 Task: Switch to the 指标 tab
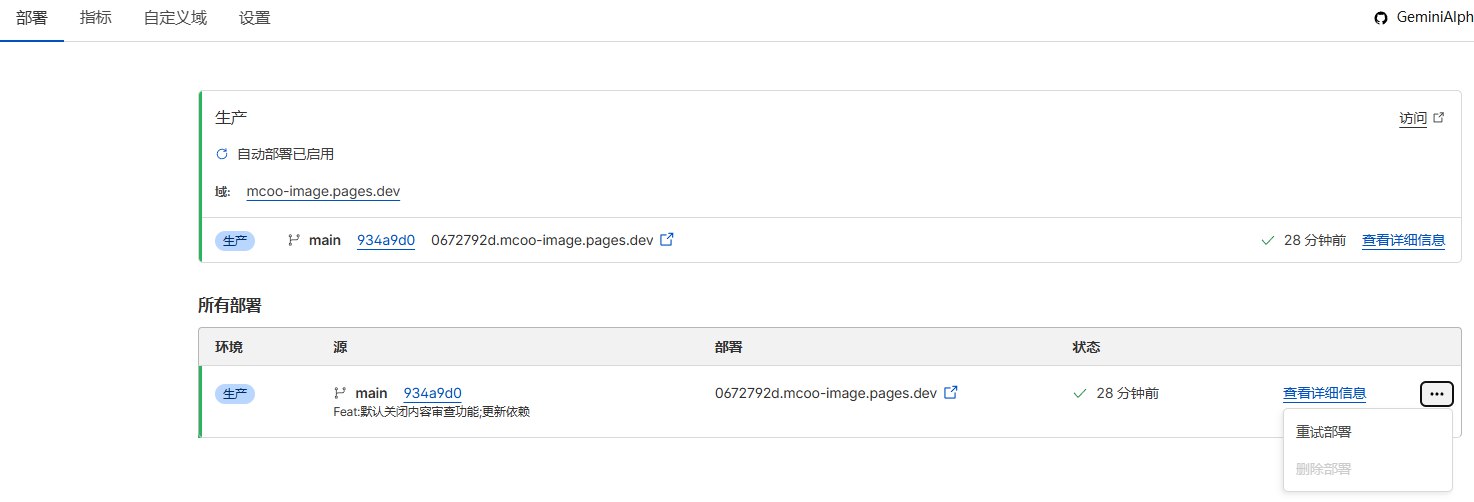coord(96,18)
